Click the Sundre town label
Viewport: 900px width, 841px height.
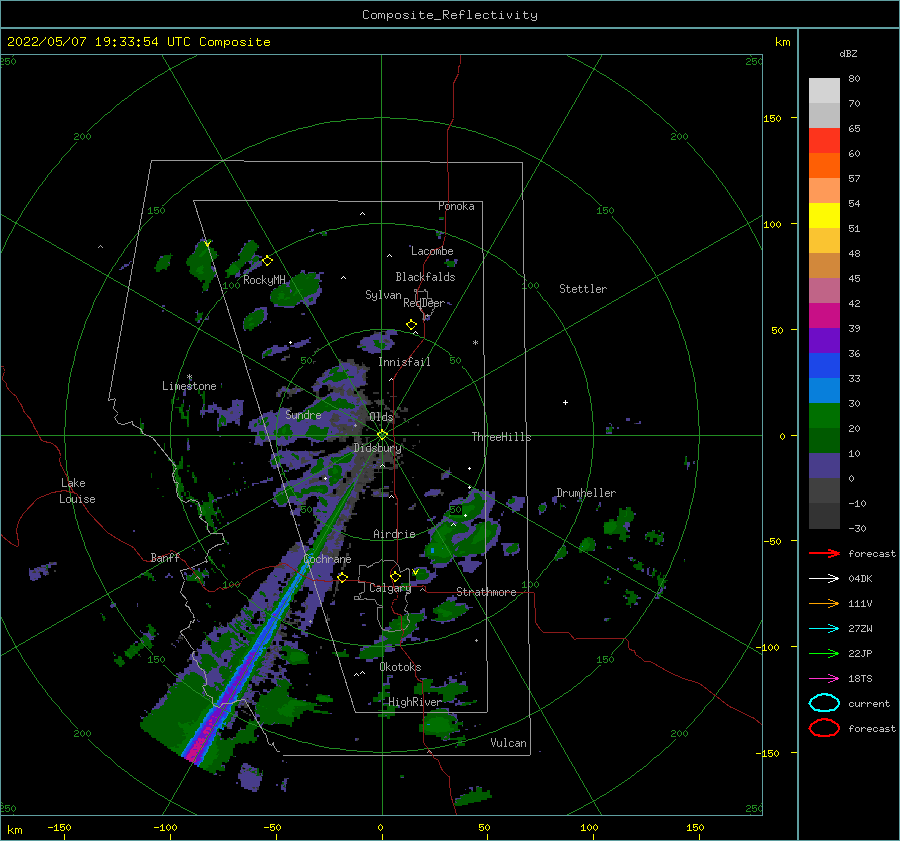point(303,414)
